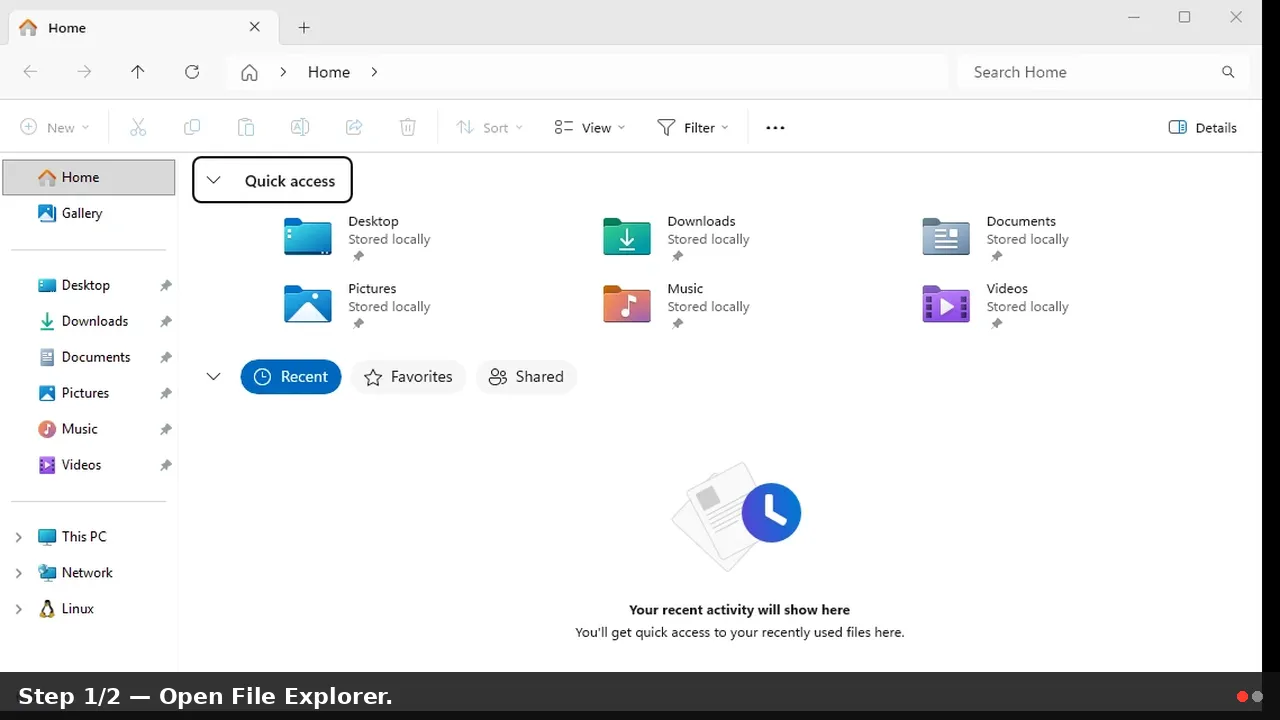This screenshot has height=720, width=1280.
Task: Open the Music folder tile
Action: tap(676, 305)
